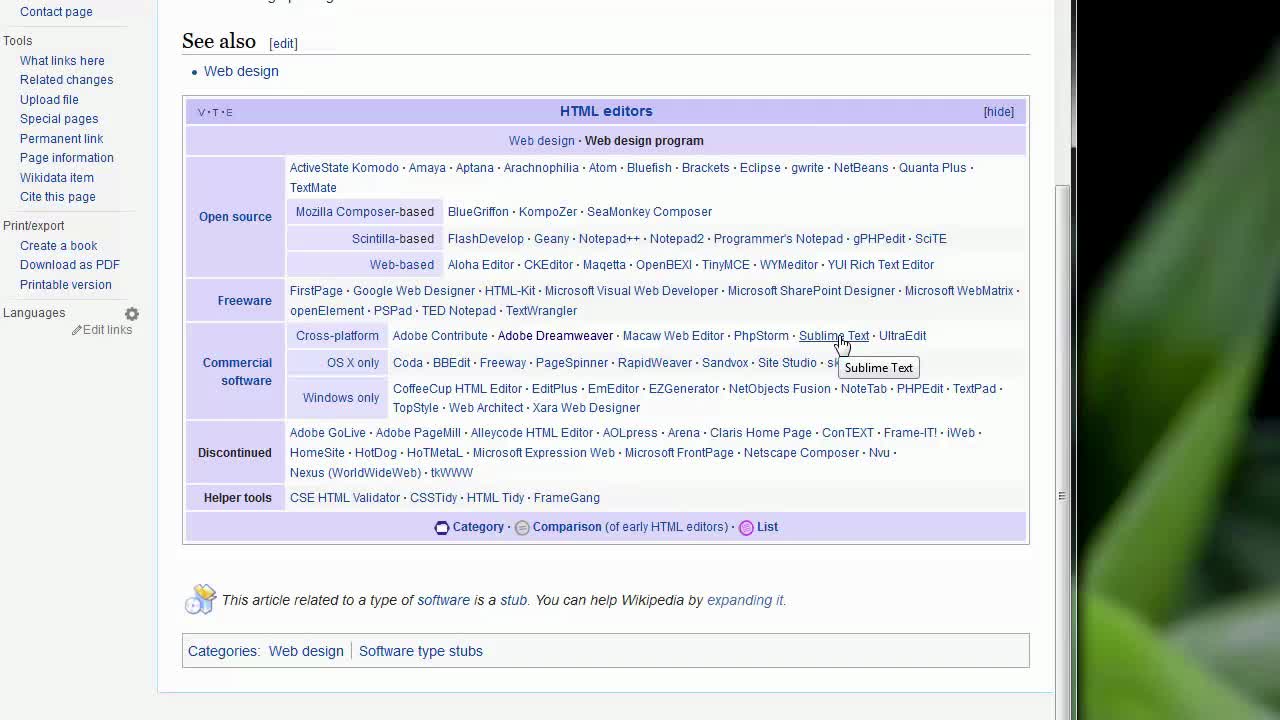The image size is (1280, 720).
Task: Click Cite this page
Action: point(58,197)
